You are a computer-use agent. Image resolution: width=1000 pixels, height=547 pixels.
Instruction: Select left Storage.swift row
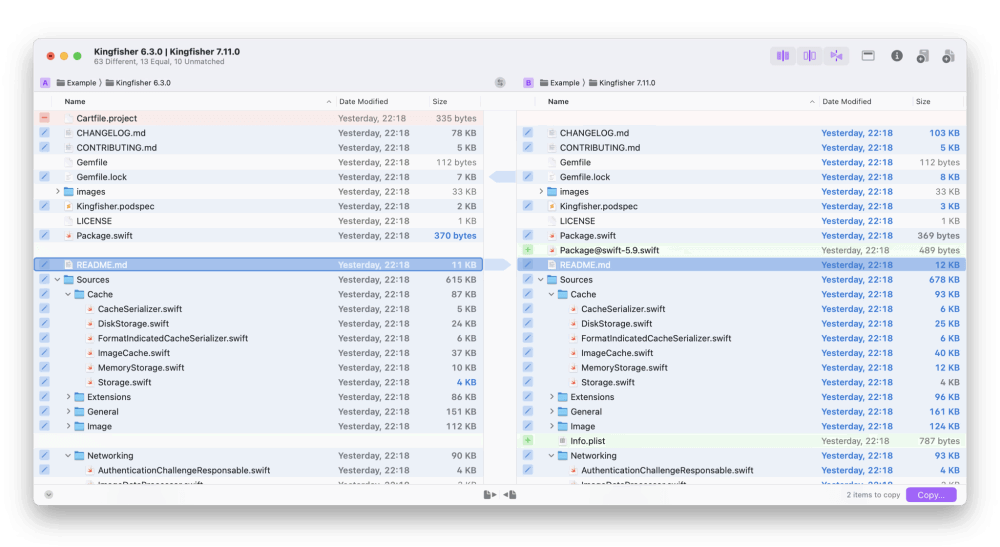pos(258,382)
